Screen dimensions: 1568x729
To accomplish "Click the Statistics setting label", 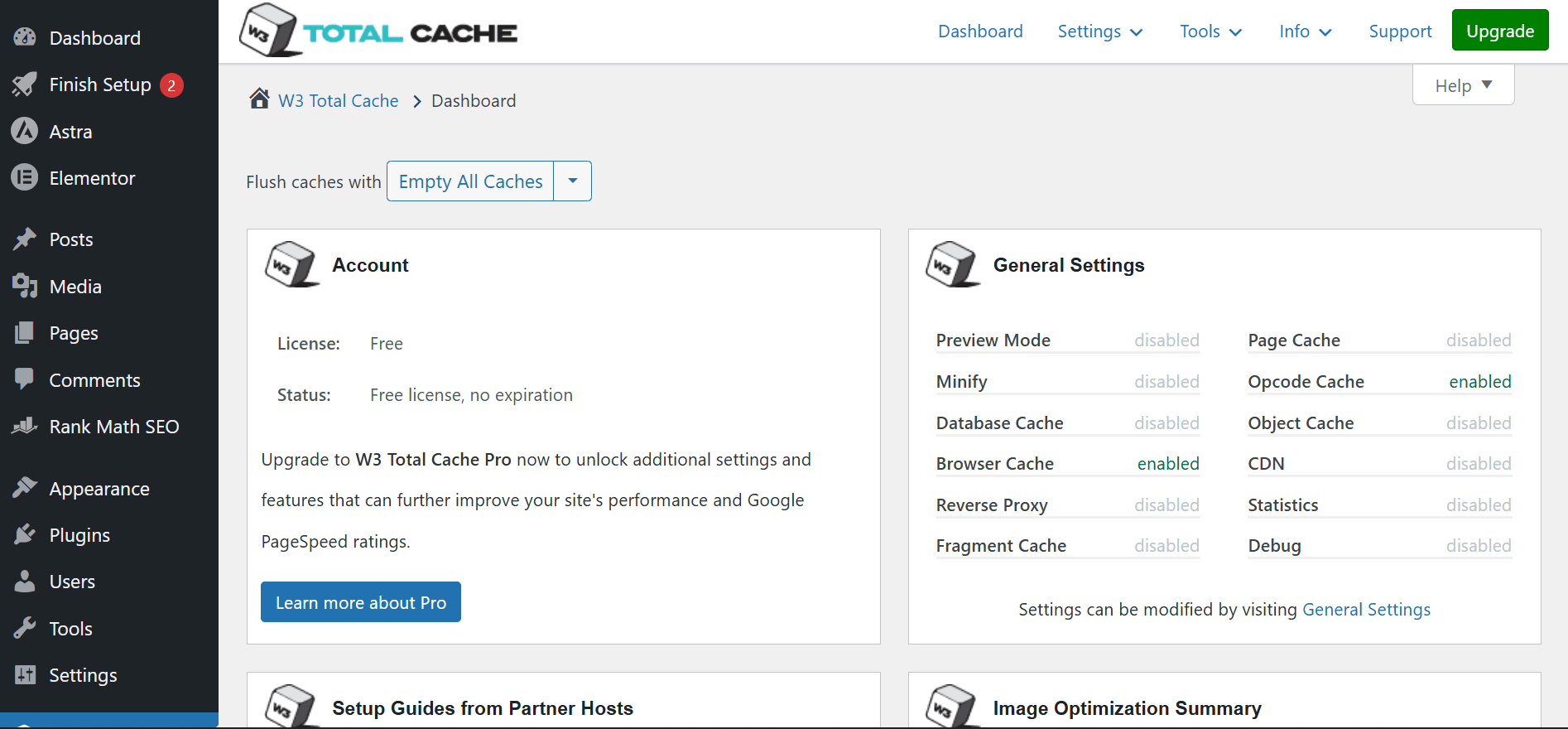I will click(1283, 505).
